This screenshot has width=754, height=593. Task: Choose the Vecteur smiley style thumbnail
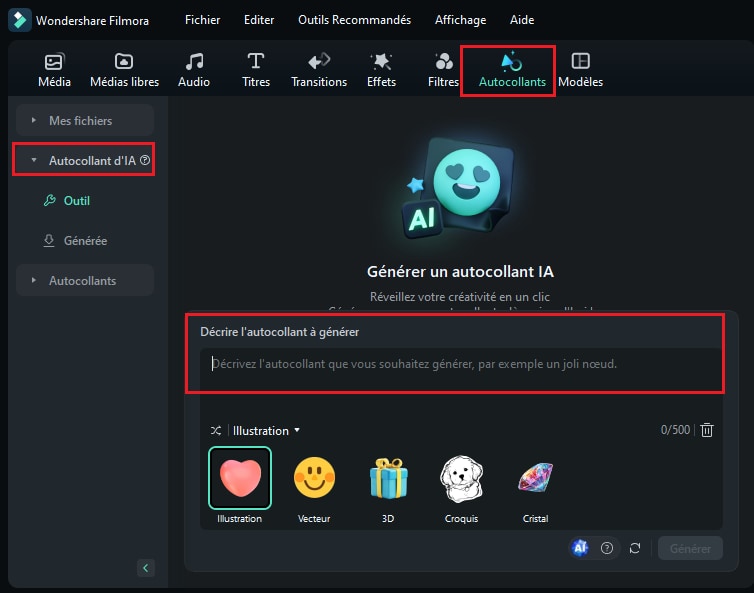(314, 478)
